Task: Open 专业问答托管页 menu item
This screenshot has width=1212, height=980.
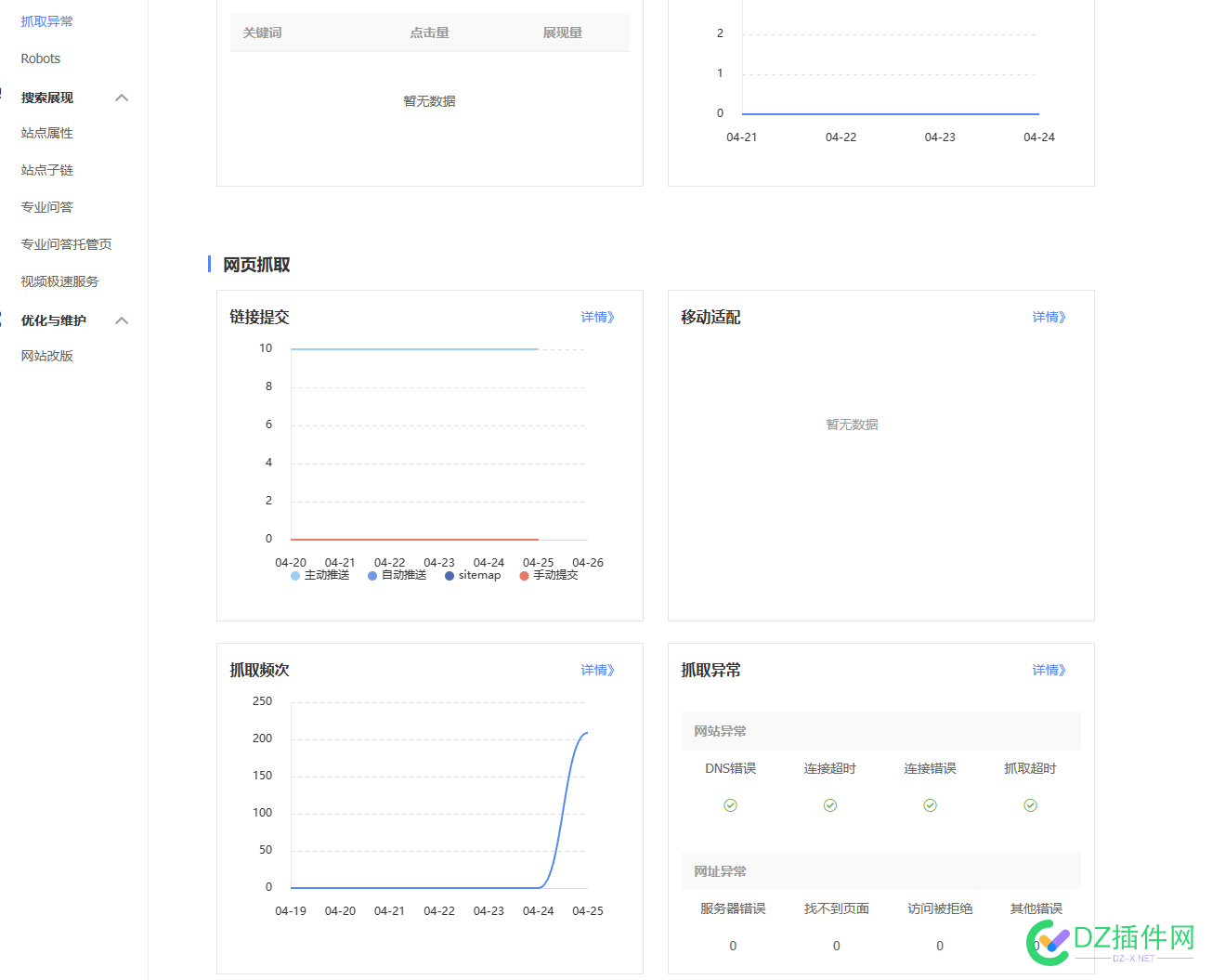Action: pyautogui.click(x=67, y=244)
